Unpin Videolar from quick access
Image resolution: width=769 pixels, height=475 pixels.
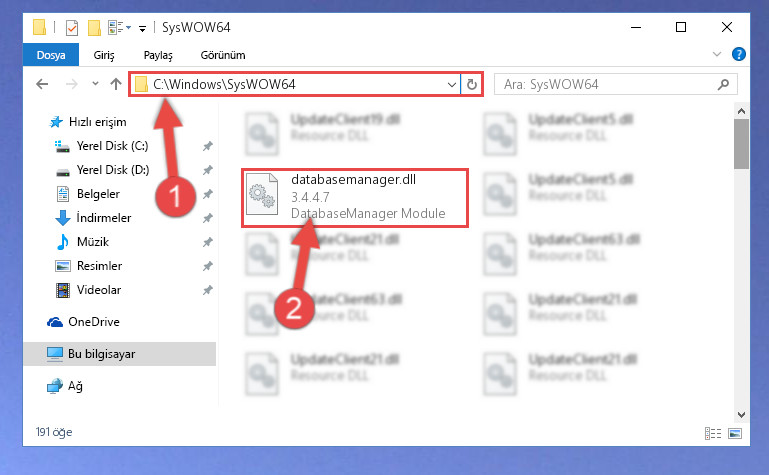click(x=208, y=290)
